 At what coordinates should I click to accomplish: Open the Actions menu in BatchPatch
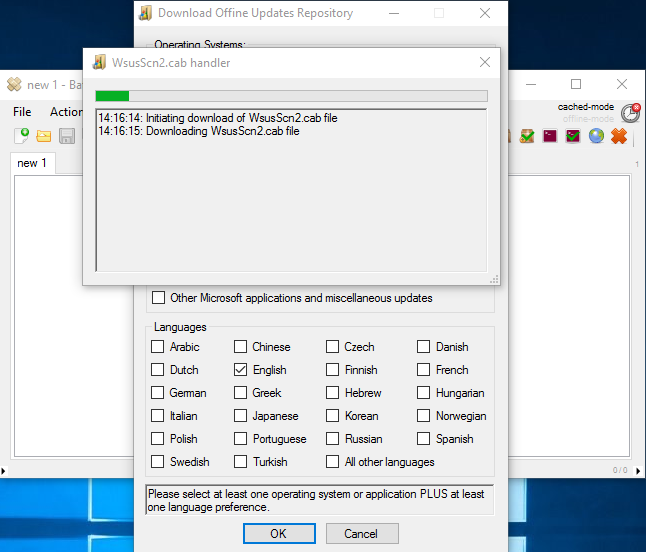coord(66,112)
